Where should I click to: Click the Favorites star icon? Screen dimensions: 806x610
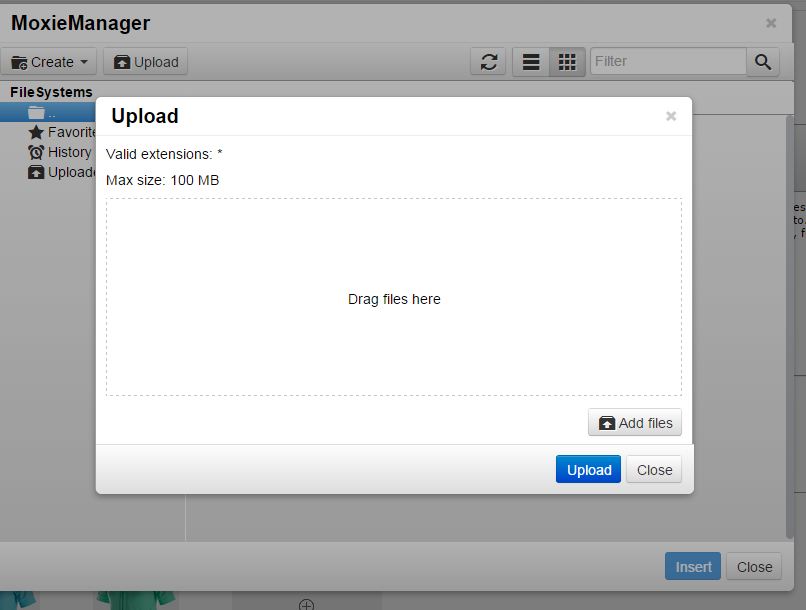pos(36,132)
